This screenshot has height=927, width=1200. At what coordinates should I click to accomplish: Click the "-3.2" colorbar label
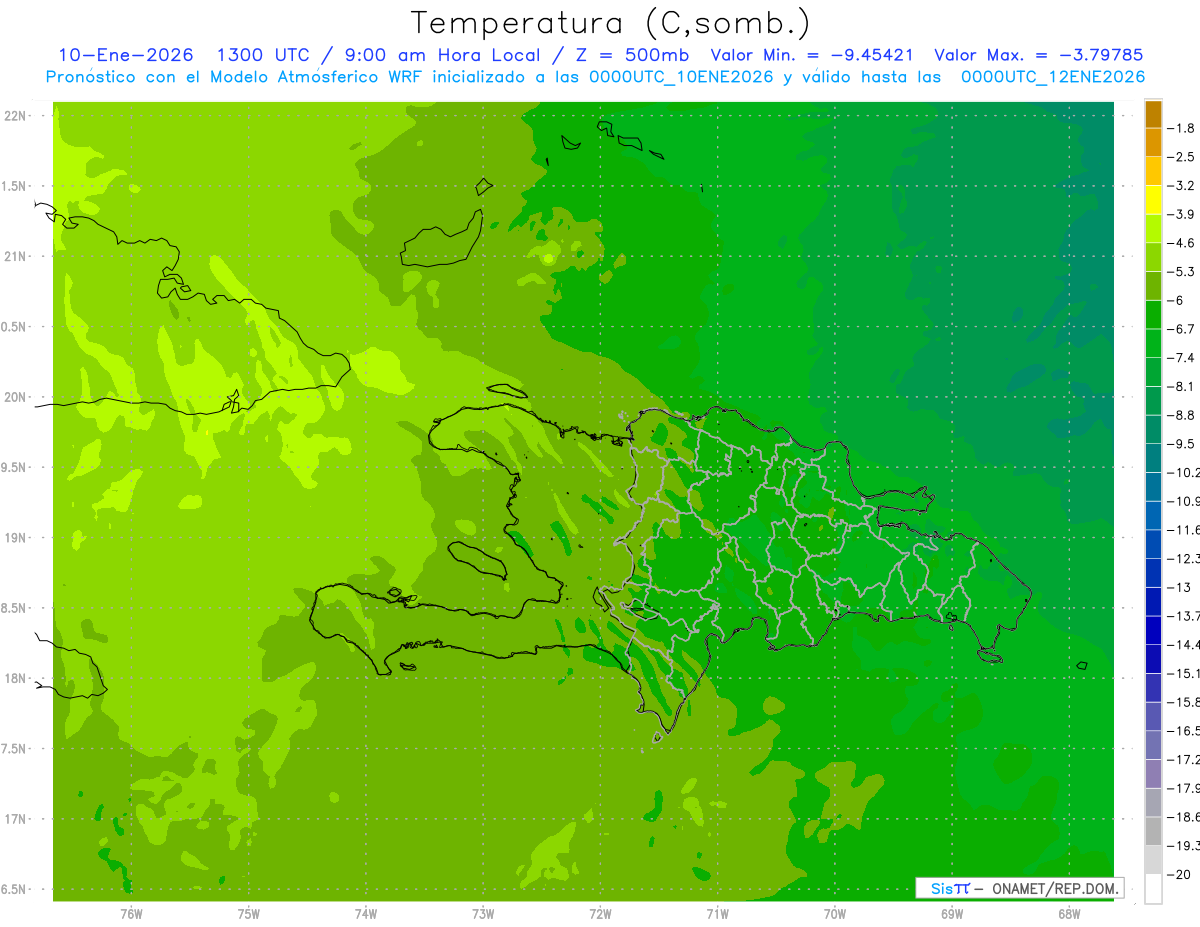pyautogui.click(x=1180, y=186)
